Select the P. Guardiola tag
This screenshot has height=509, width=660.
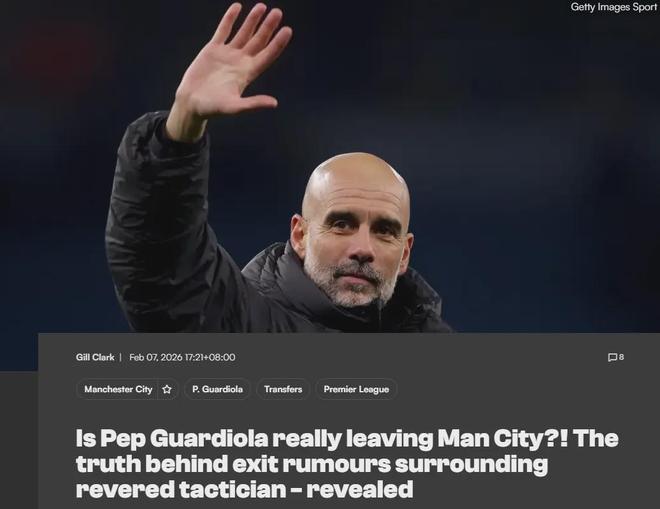click(x=217, y=389)
